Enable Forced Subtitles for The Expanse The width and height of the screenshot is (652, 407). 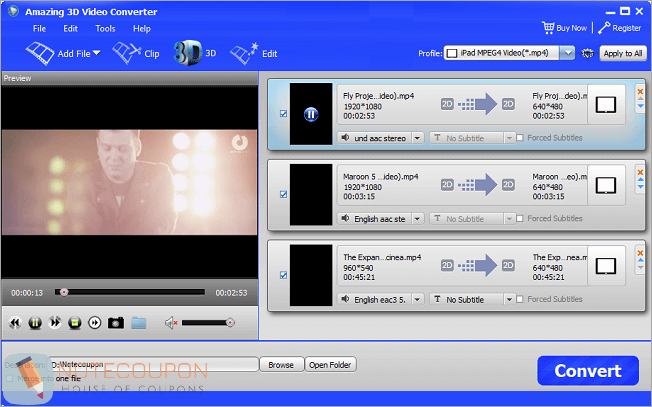(520, 299)
